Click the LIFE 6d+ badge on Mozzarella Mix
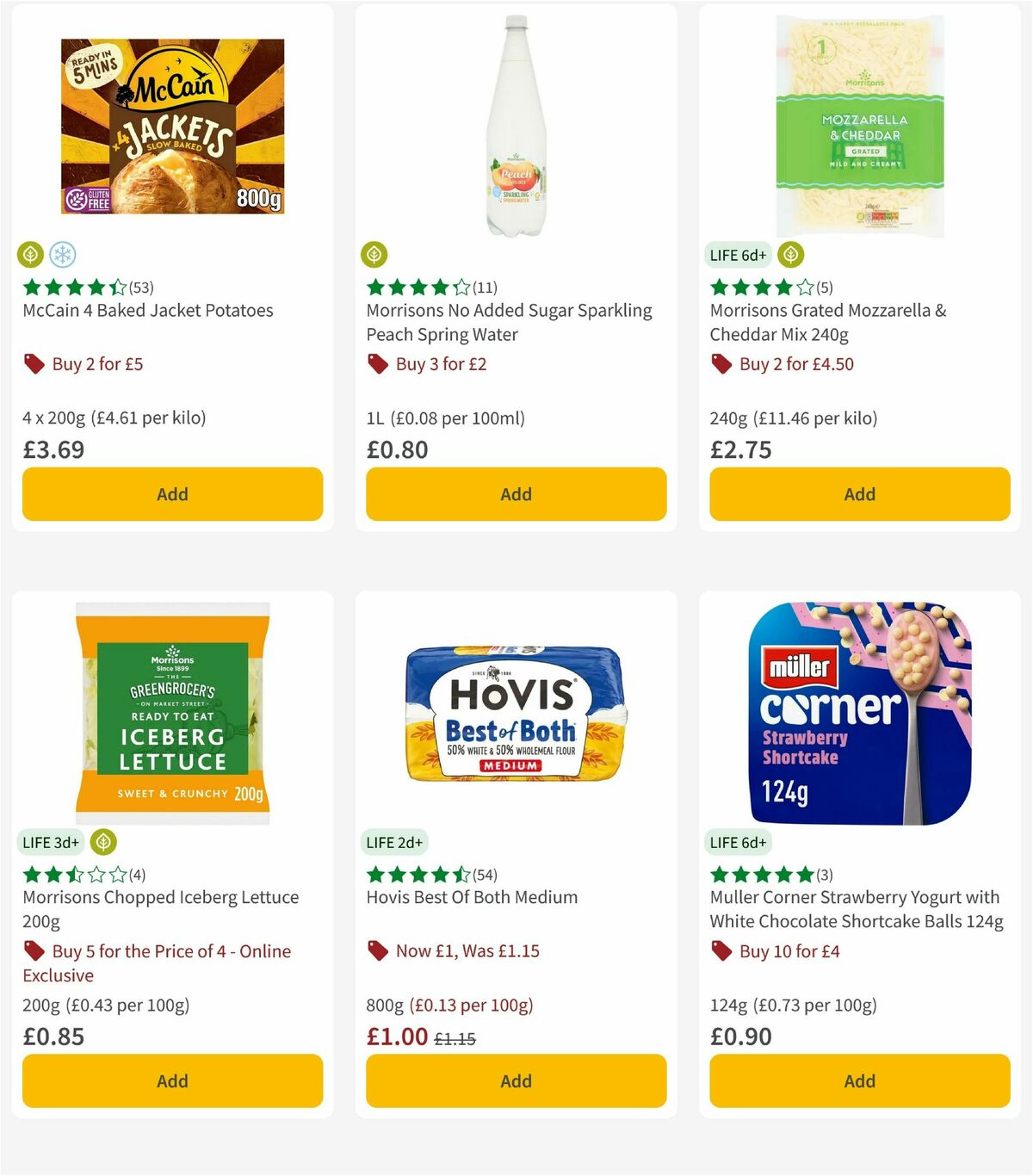The width and height of the screenshot is (1033, 1176). (736, 254)
